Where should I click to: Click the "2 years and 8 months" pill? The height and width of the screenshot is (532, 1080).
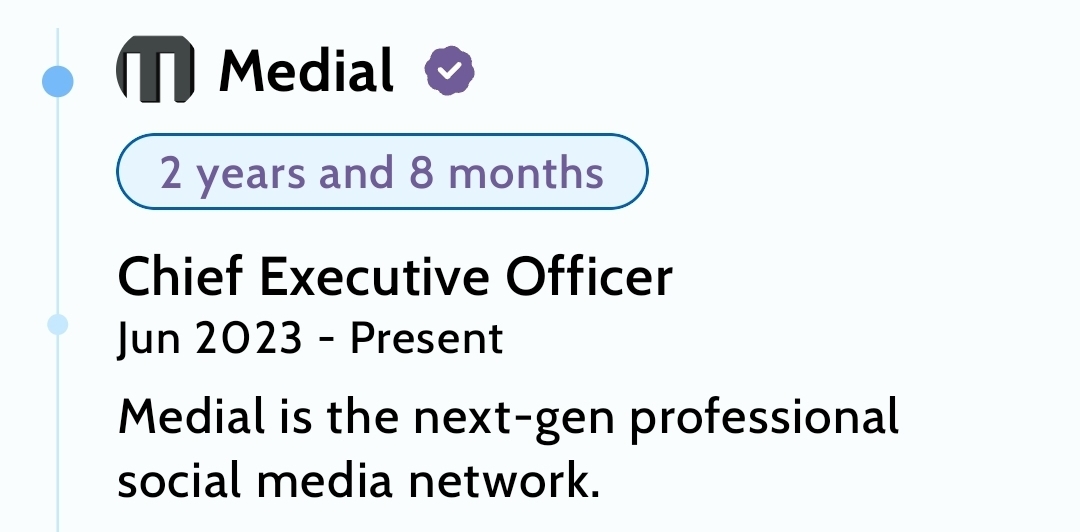click(382, 172)
